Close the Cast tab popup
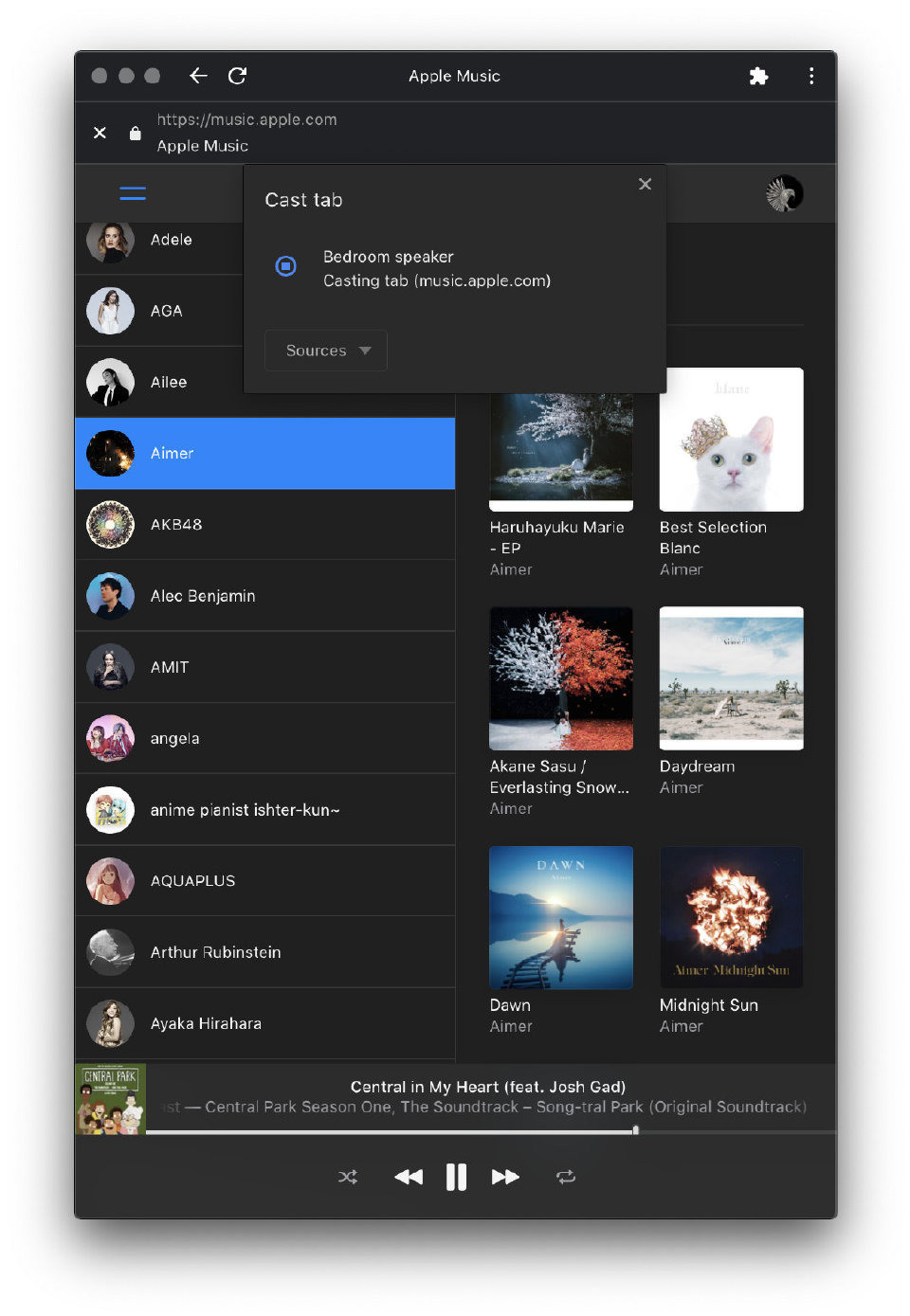Image resolution: width=910 pixels, height=1316 pixels. pyautogui.click(x=645, y=184)
